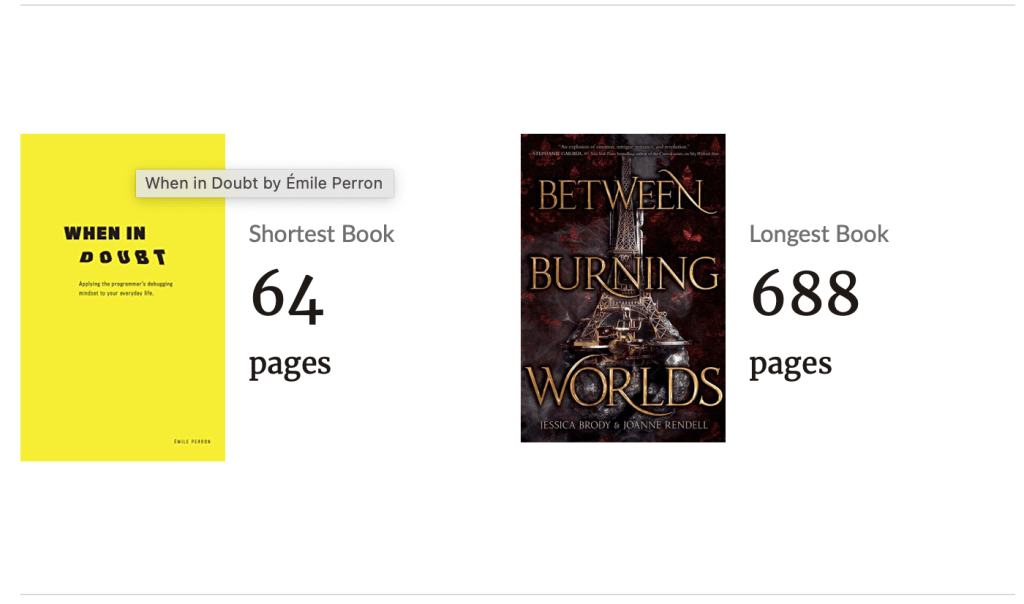Select the 'Longest Book' label

point(818,234)
